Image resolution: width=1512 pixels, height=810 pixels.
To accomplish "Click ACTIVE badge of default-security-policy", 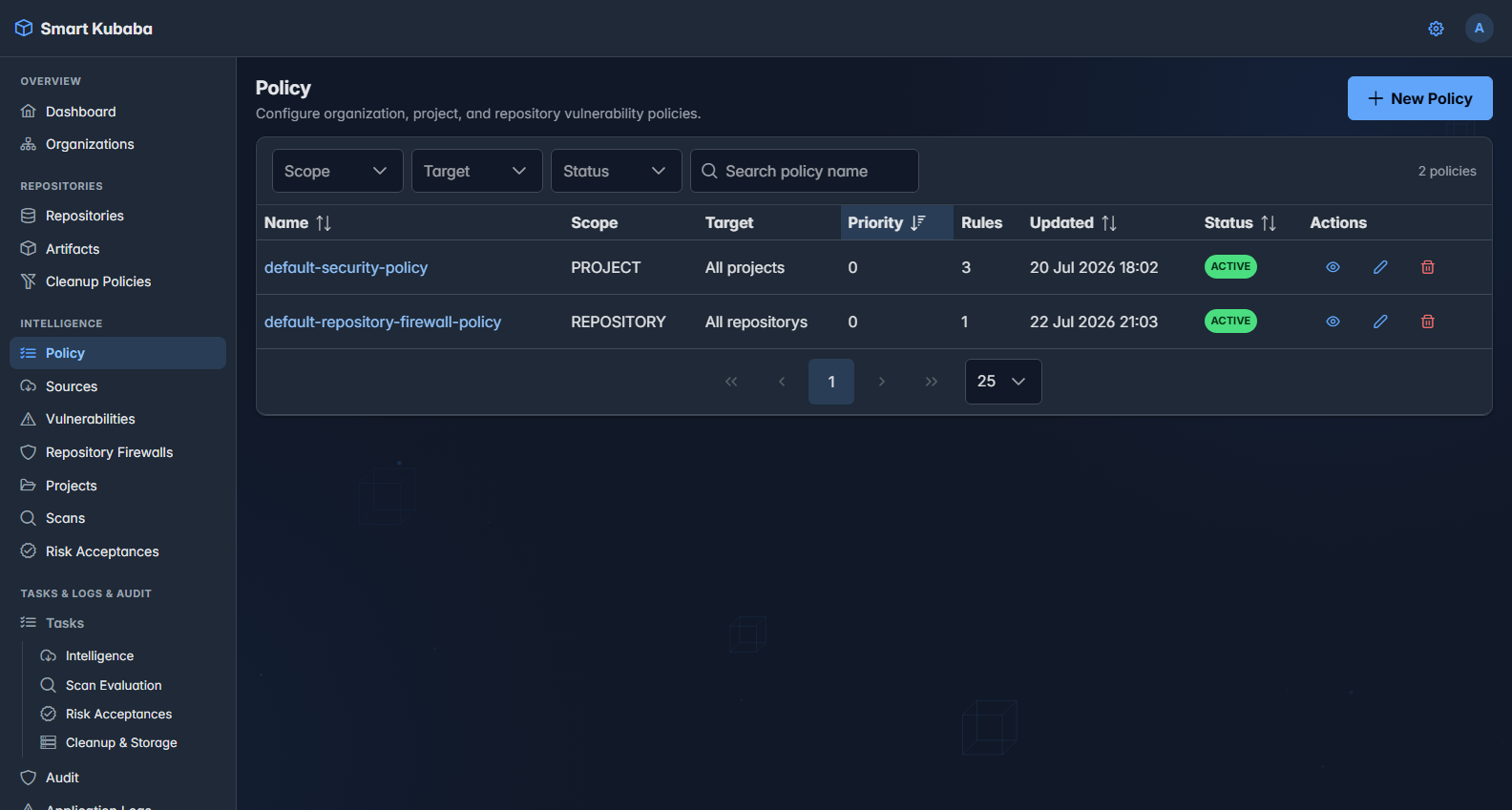I will (1230, 267).
